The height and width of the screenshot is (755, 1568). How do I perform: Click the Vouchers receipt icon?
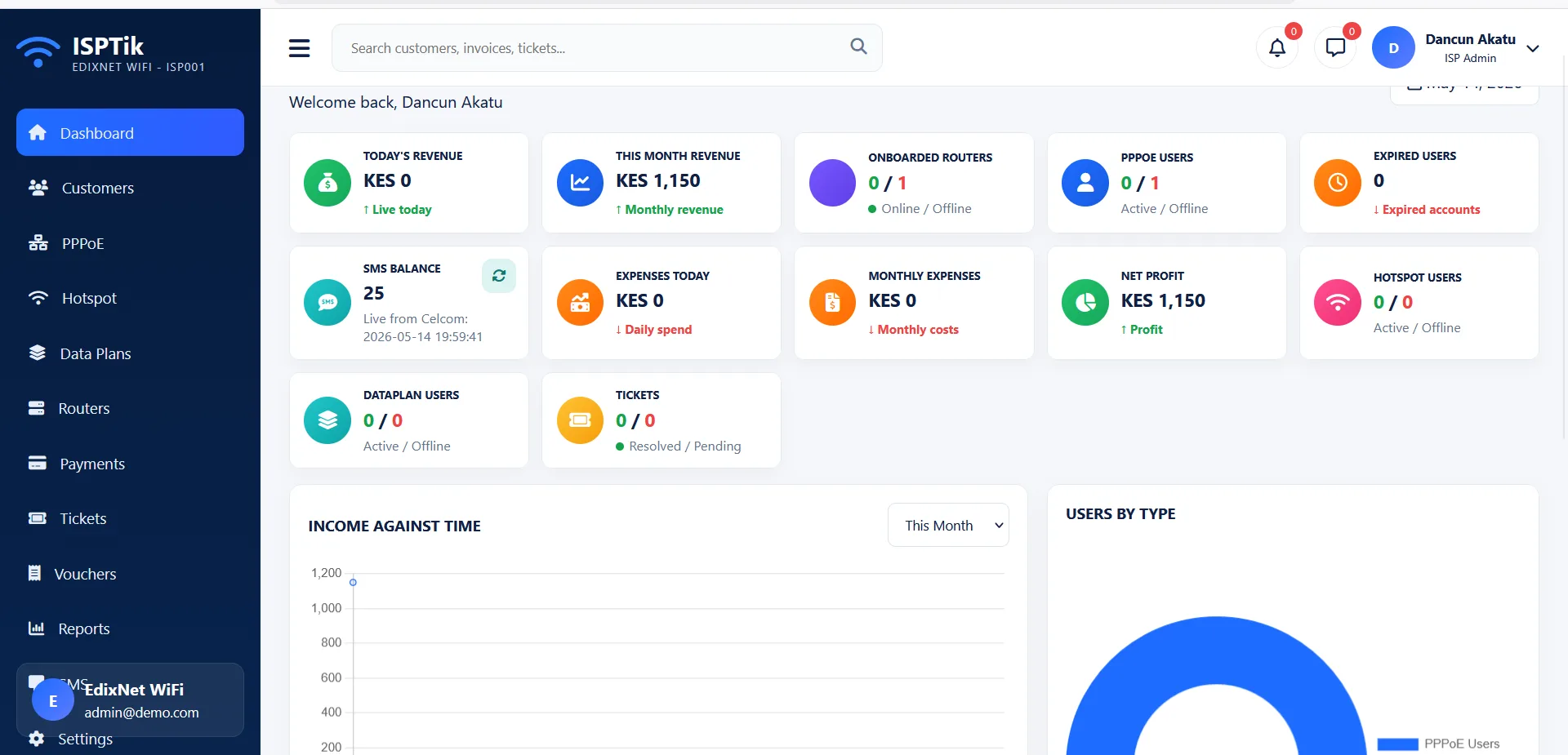[34, 573]
